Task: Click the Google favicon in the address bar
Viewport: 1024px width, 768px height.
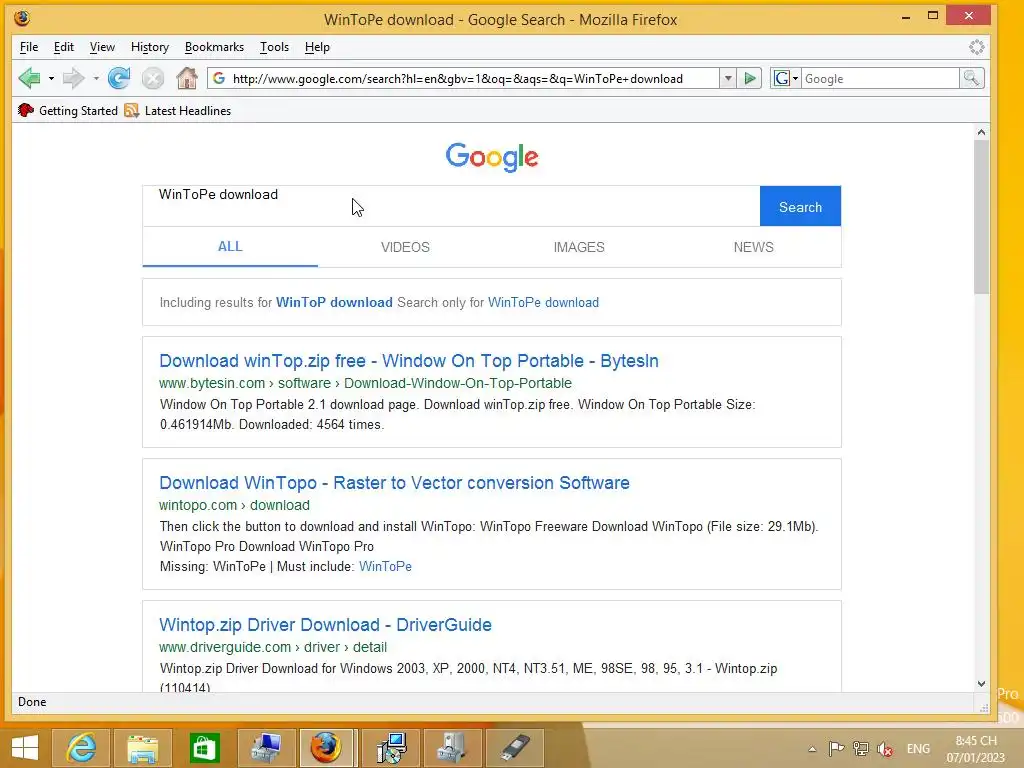Action: 219,78
